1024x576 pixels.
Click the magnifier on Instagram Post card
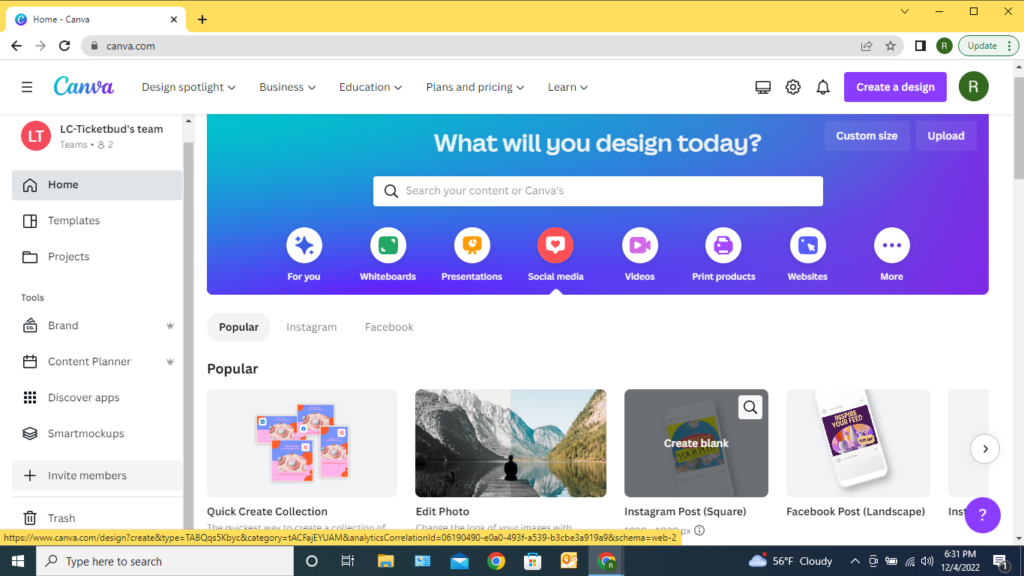pyautogui.click(x=750, y=408)
